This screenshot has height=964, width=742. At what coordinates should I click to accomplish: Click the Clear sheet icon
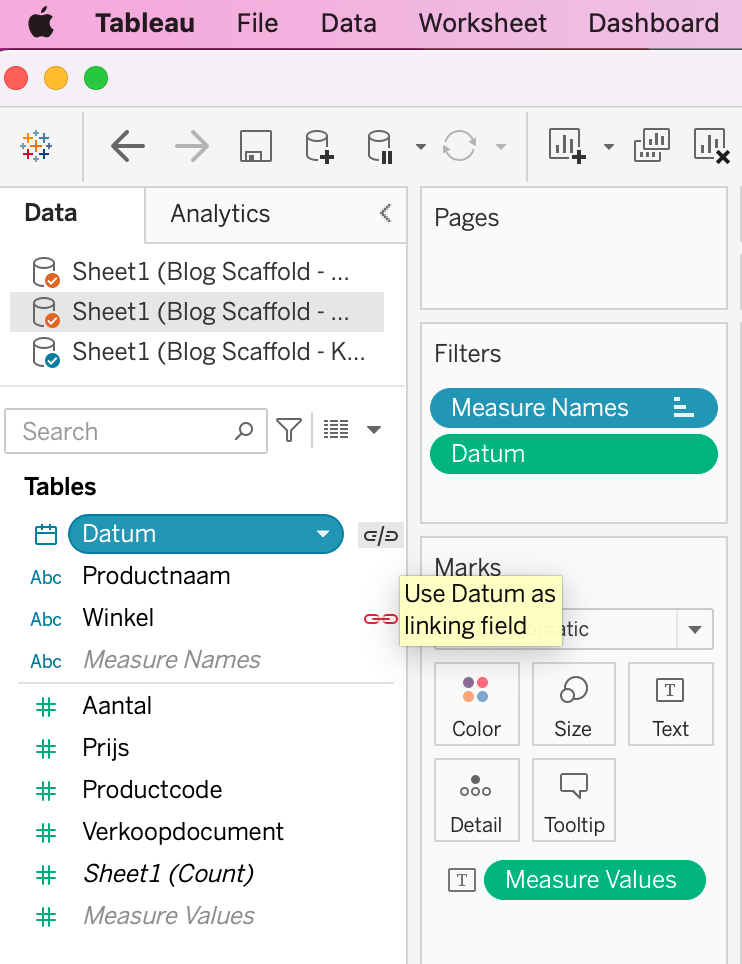point(712,146)
